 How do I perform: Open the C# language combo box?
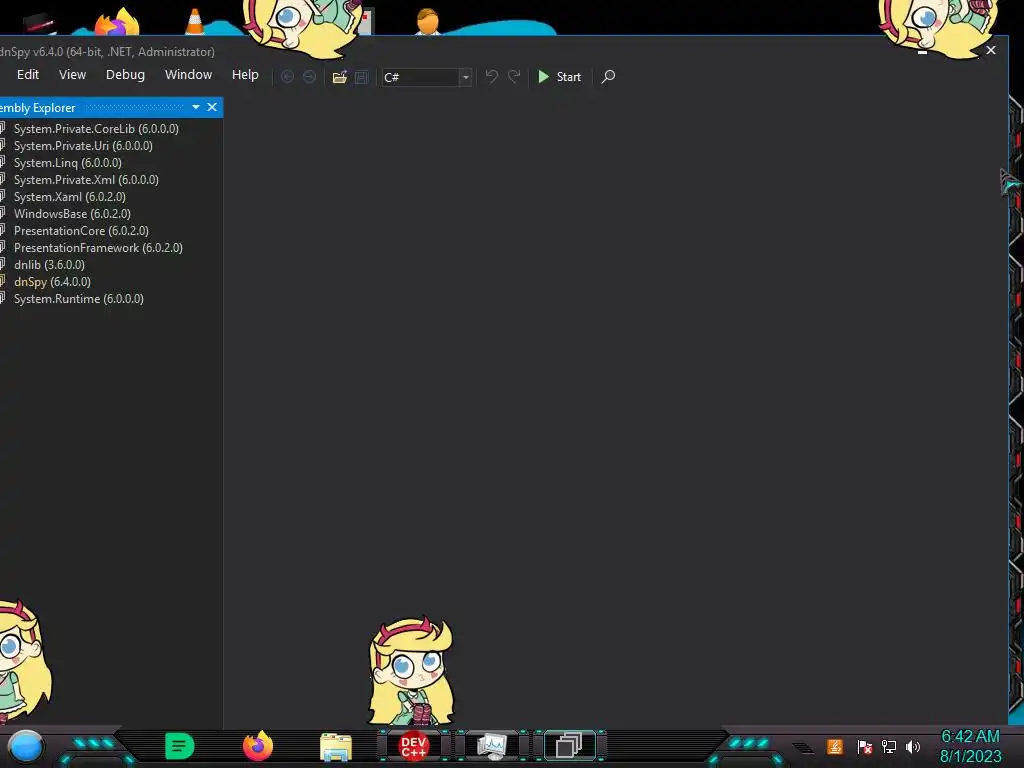click(426, 77)
